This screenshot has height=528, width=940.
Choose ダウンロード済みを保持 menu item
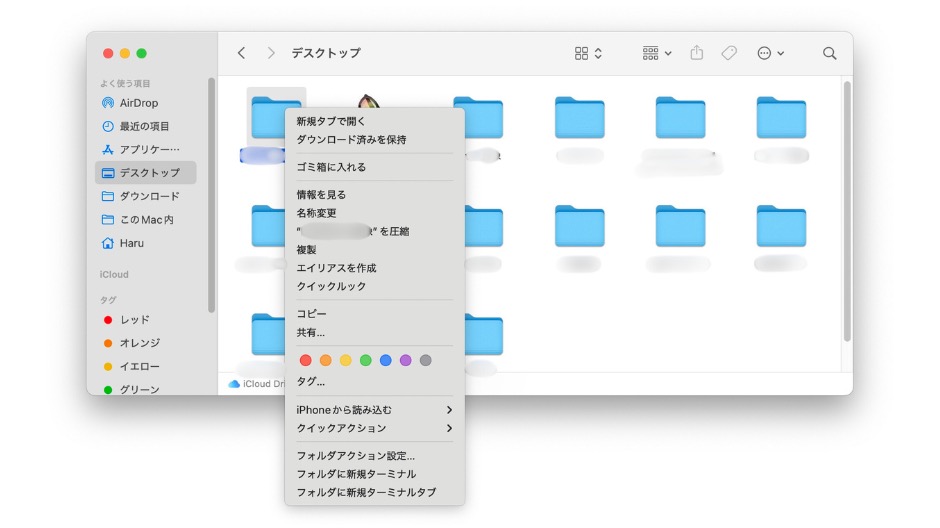tap(375, 140)
